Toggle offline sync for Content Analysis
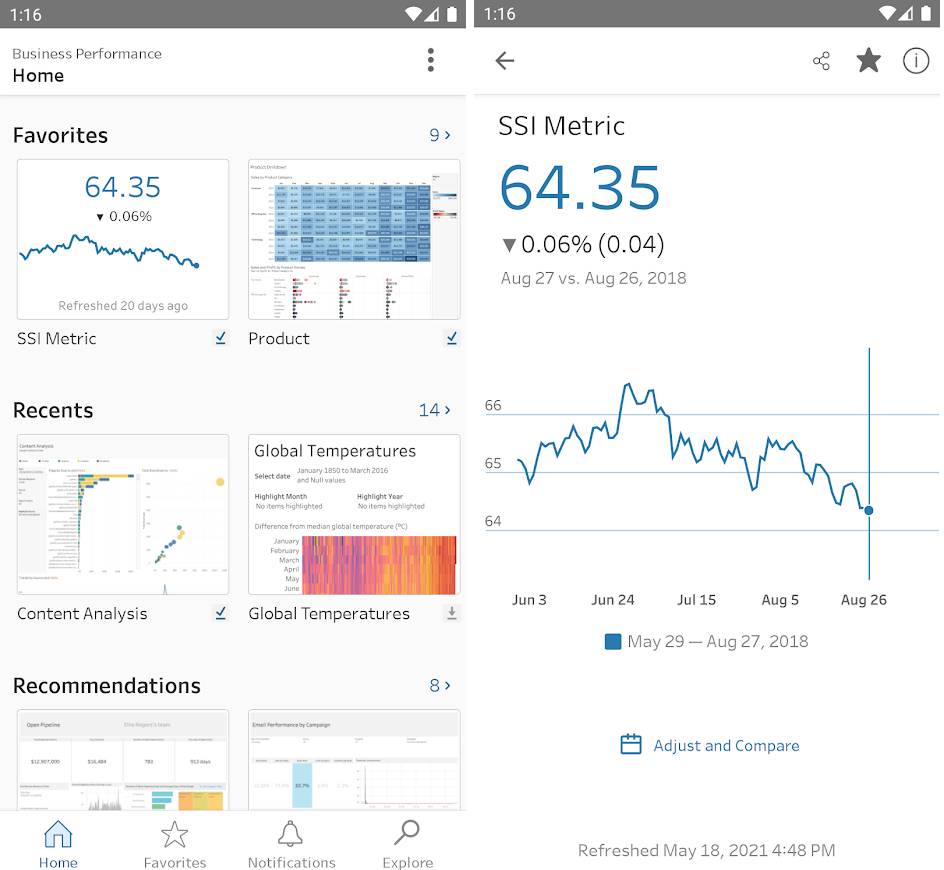Viewport: 944px width, 870px height. [x=220, y=613]
